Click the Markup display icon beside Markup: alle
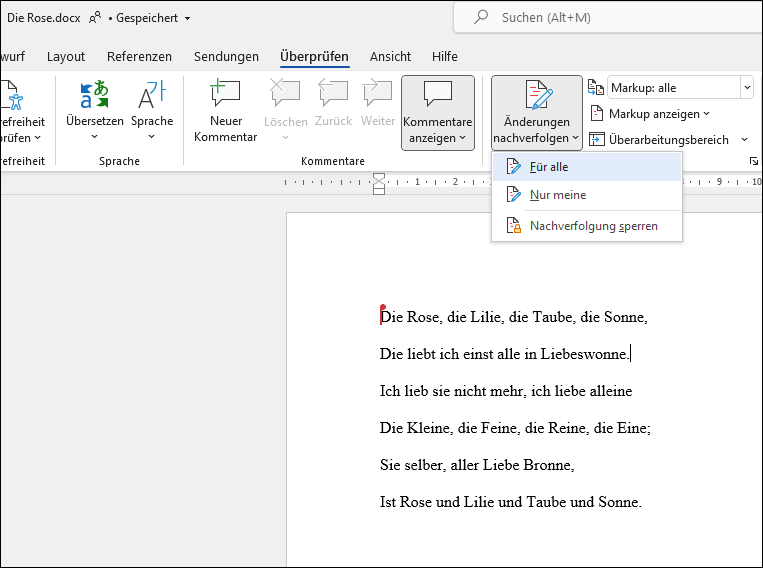Viewport: 763px width, 568px height. tap(596, 88)
